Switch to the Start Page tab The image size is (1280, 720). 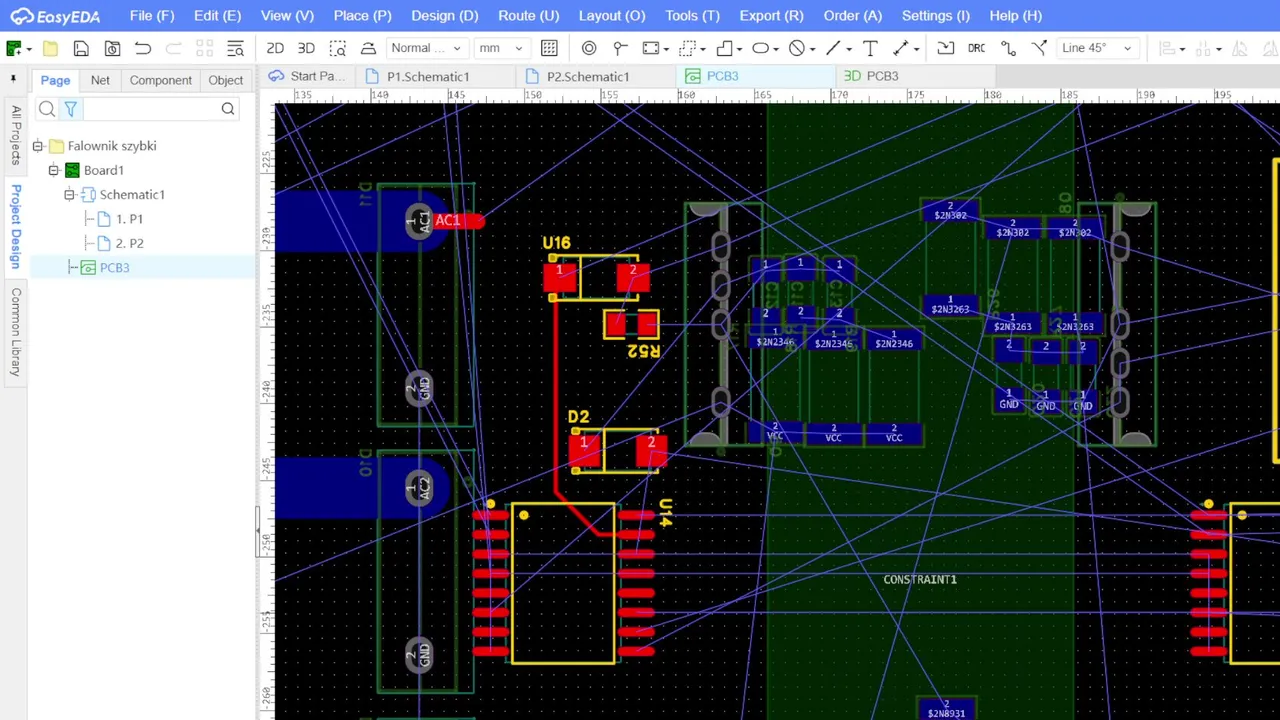[308, 76]
